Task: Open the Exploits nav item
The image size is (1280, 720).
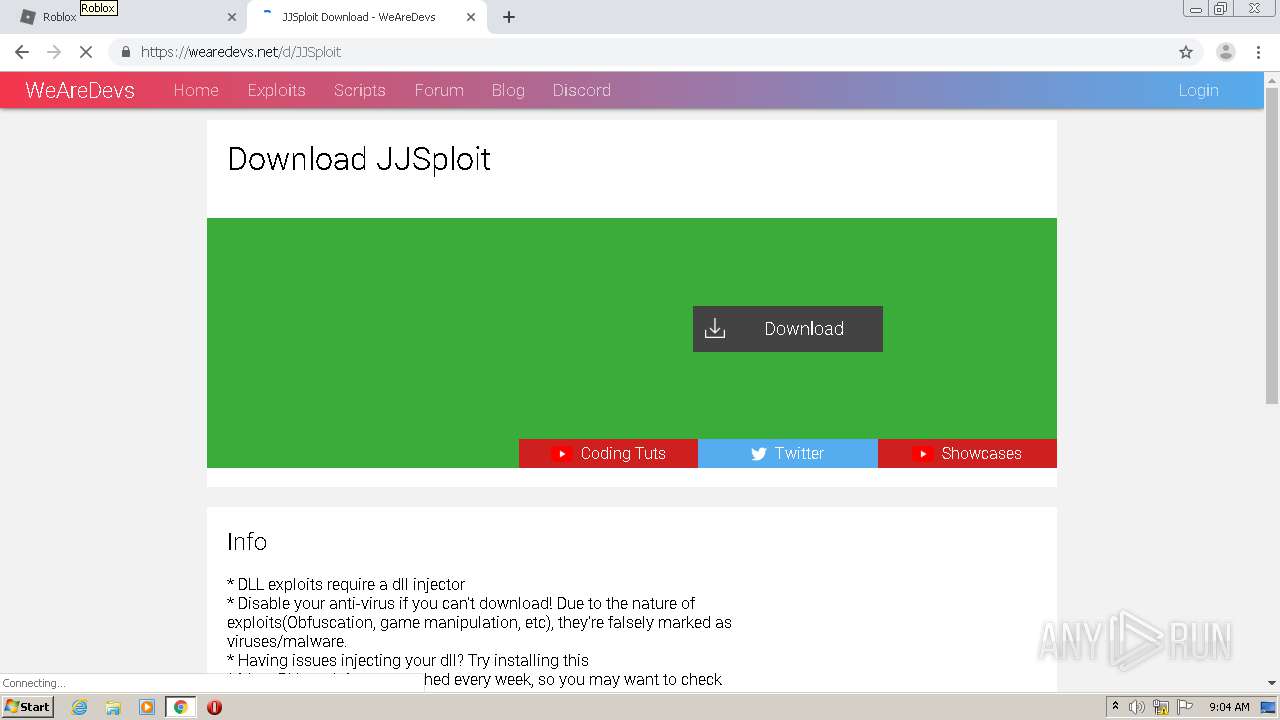Action: tap(277, 90)
